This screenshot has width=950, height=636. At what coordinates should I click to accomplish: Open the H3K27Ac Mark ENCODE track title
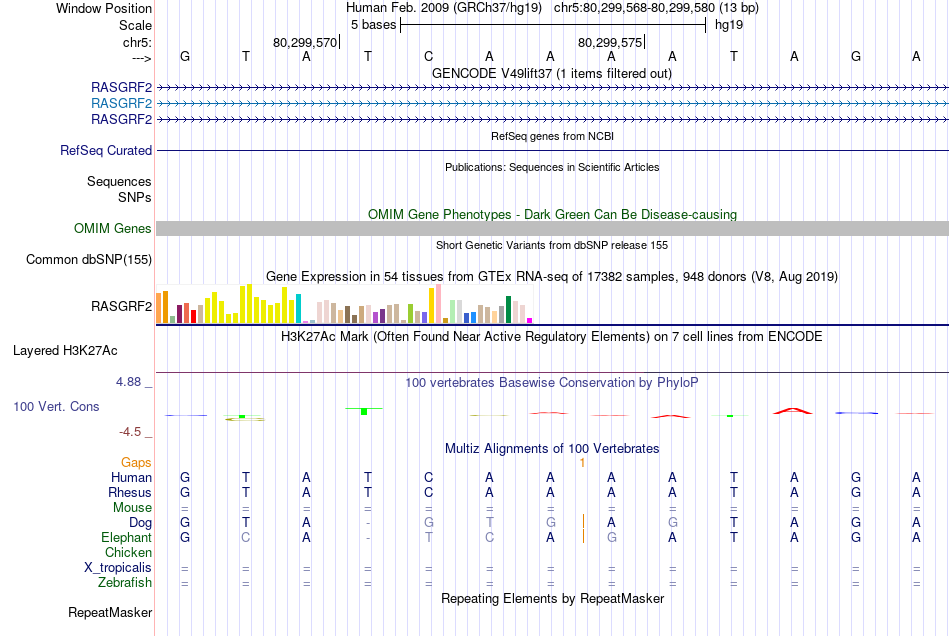coord(551,337)
